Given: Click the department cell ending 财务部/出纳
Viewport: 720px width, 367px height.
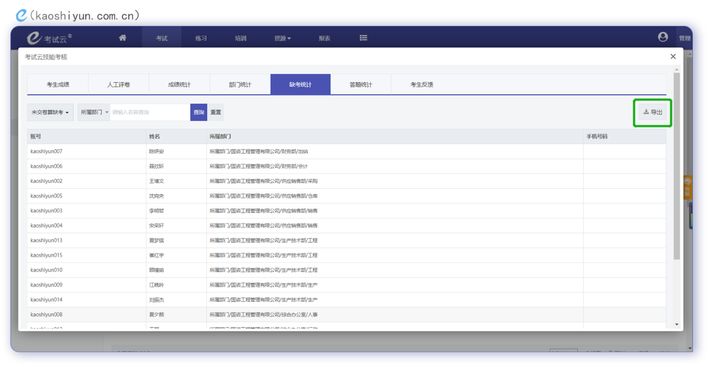Looking at the screenshot, I should pos(395,151).
